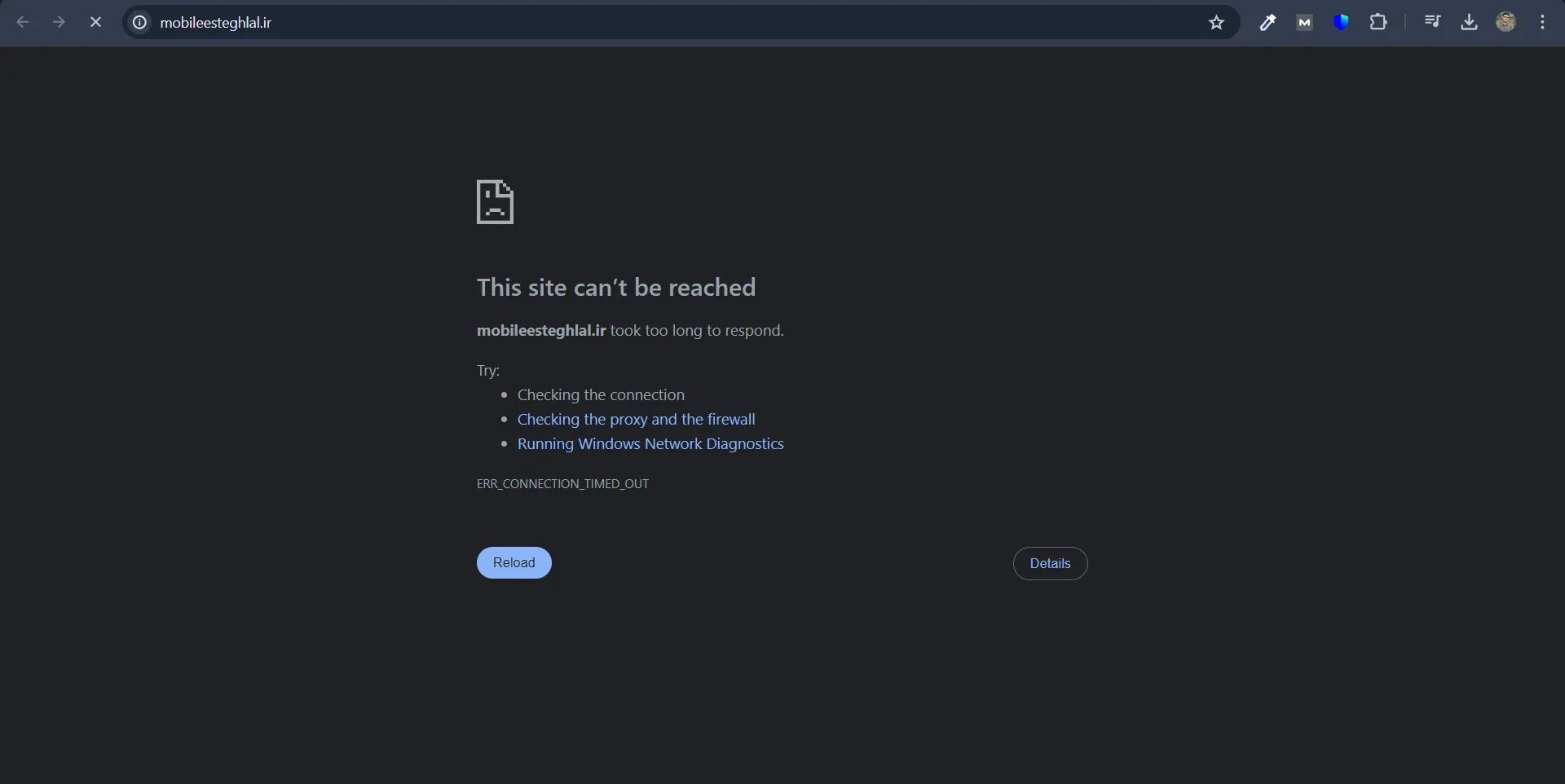
Task: Open the eyedropper color picker extension
Action: tap(1267, 23)
